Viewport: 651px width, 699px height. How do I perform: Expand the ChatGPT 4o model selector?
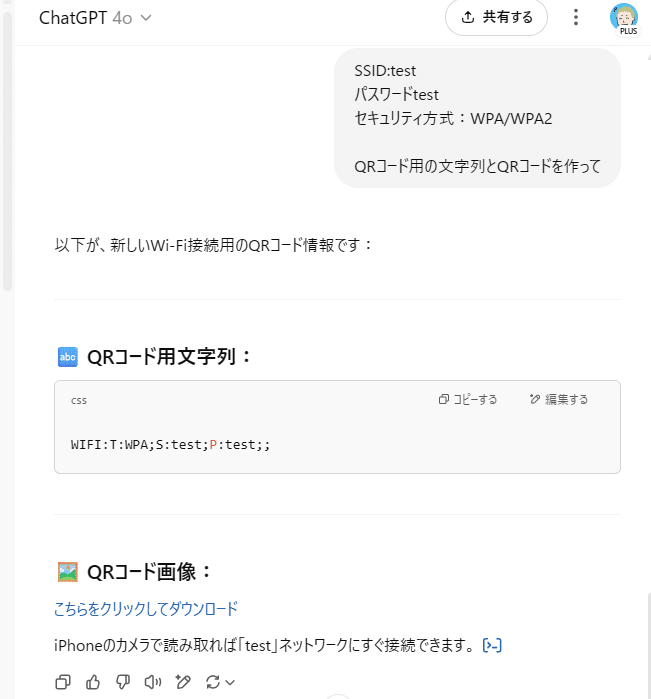pyautogui.click(x=95, y=18)
